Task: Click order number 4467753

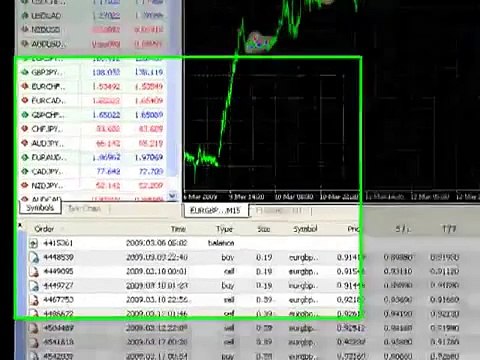Action: (58, 300)
